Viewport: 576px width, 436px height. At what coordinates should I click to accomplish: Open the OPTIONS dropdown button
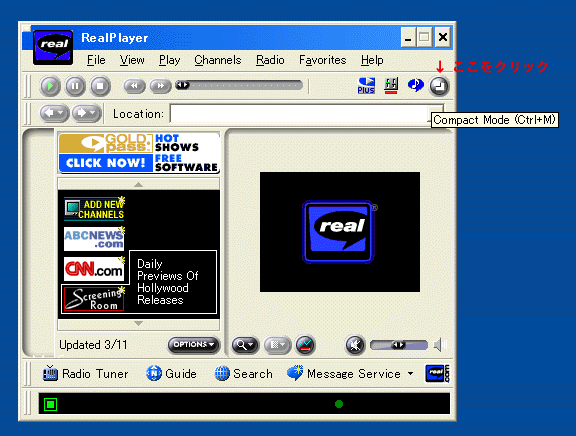(194, 345)
